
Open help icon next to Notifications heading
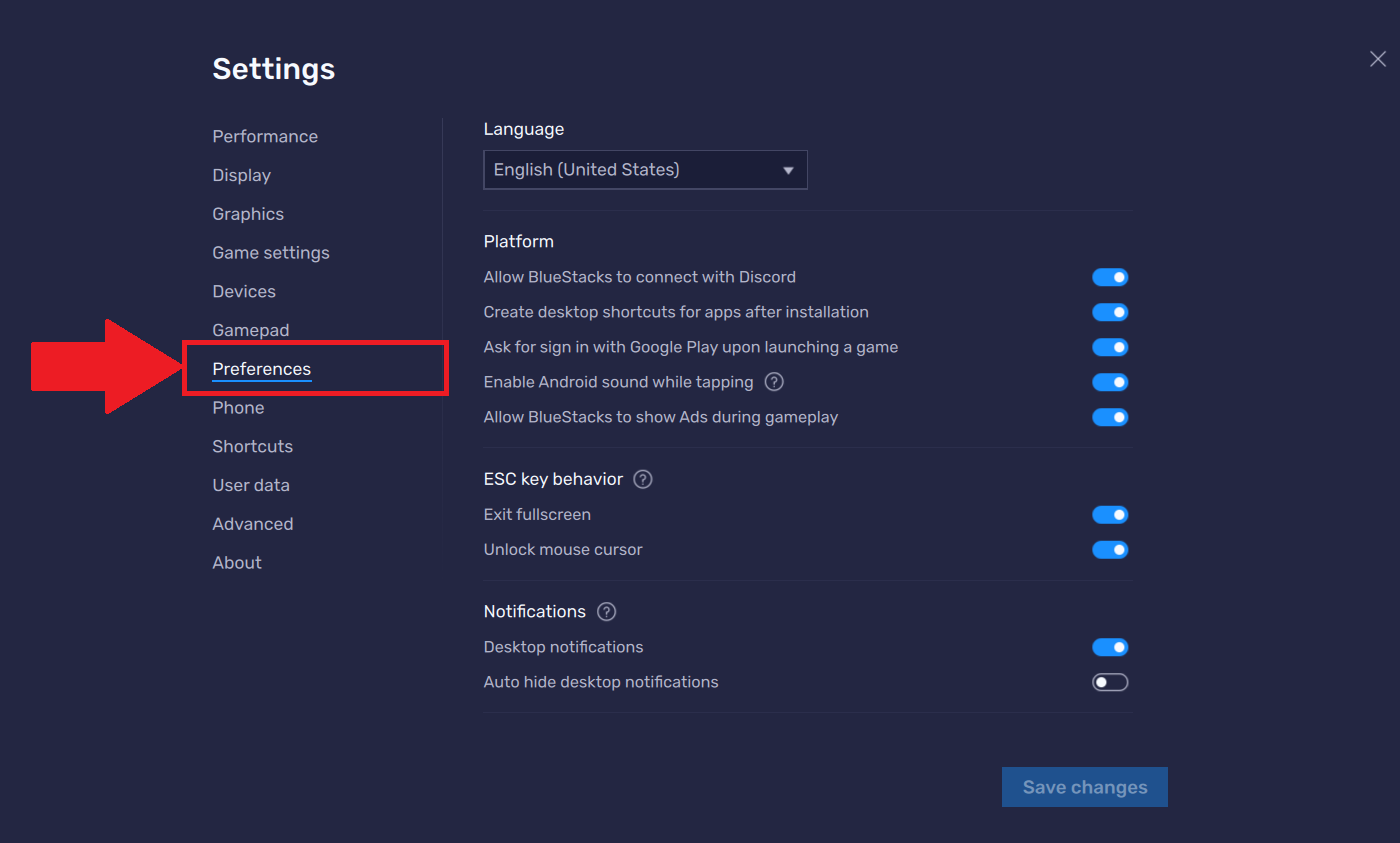(x=606, y=611)
